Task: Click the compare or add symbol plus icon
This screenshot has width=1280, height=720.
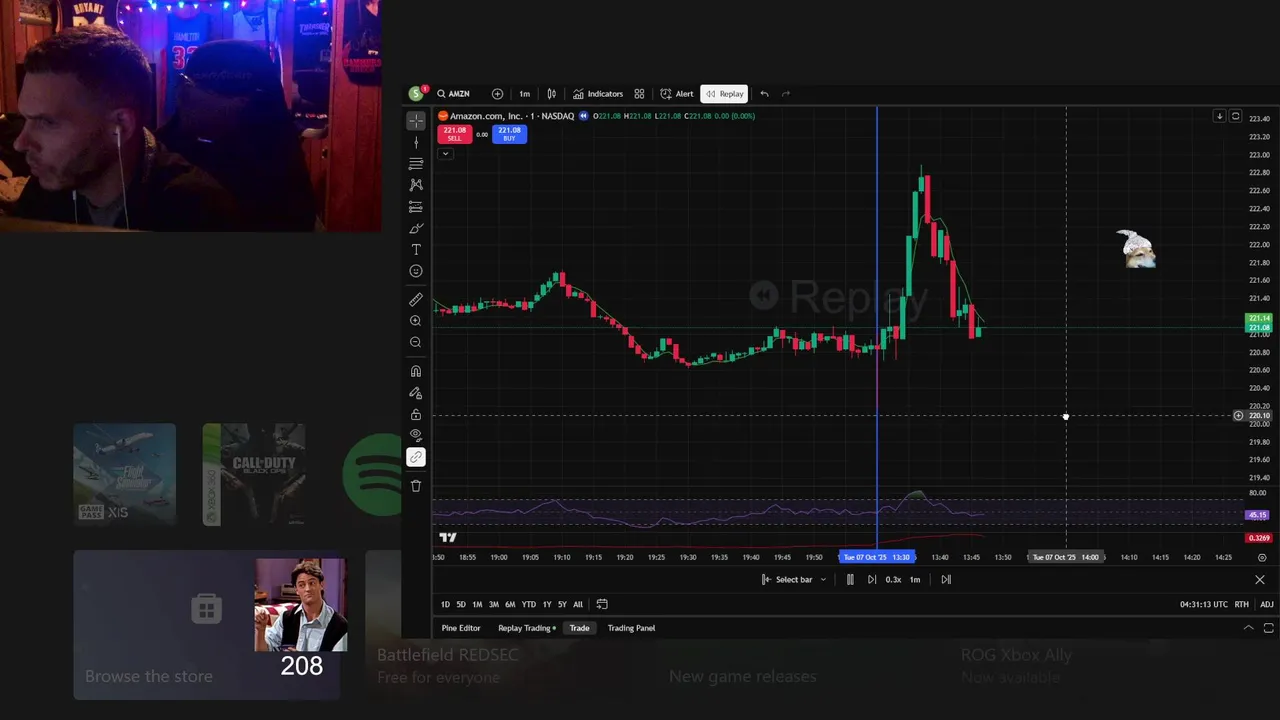Action: (x=497, y=94)
